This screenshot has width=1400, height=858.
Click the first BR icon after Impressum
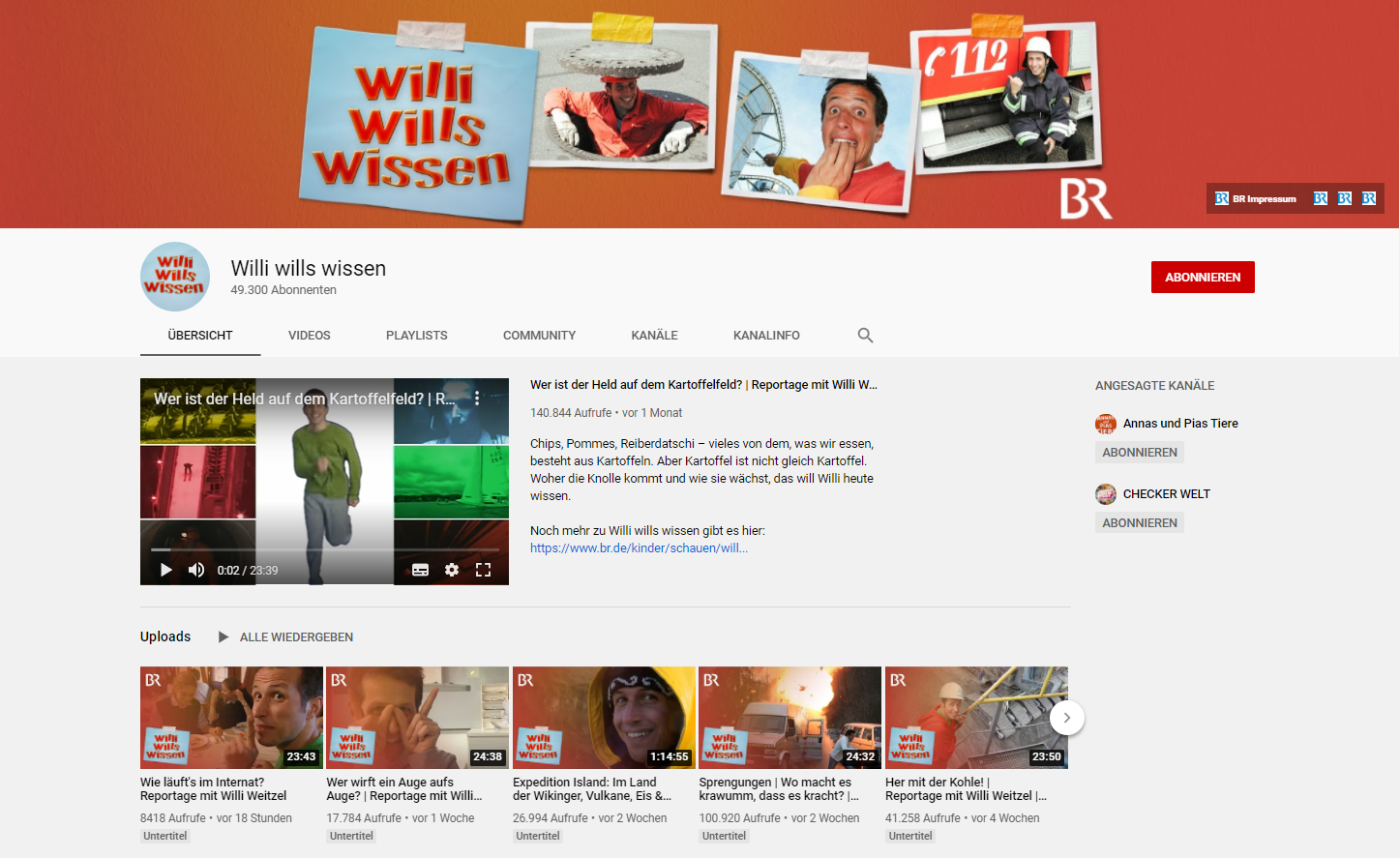click(x=1320, y=198)
